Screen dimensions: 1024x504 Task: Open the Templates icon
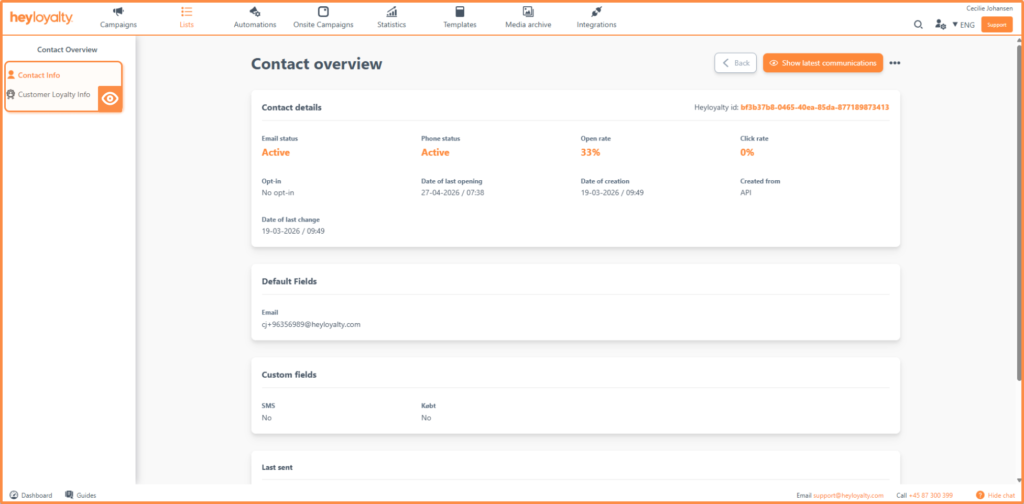pos(460,11)
